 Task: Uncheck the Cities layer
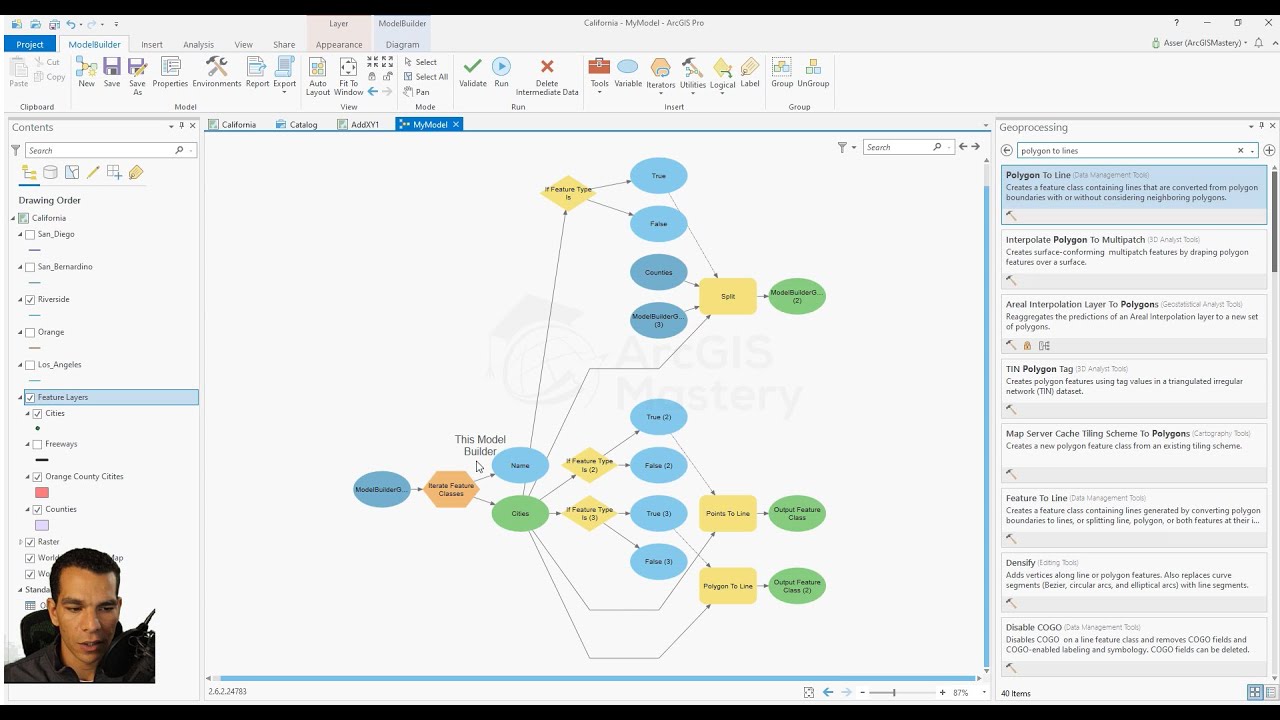38,413
